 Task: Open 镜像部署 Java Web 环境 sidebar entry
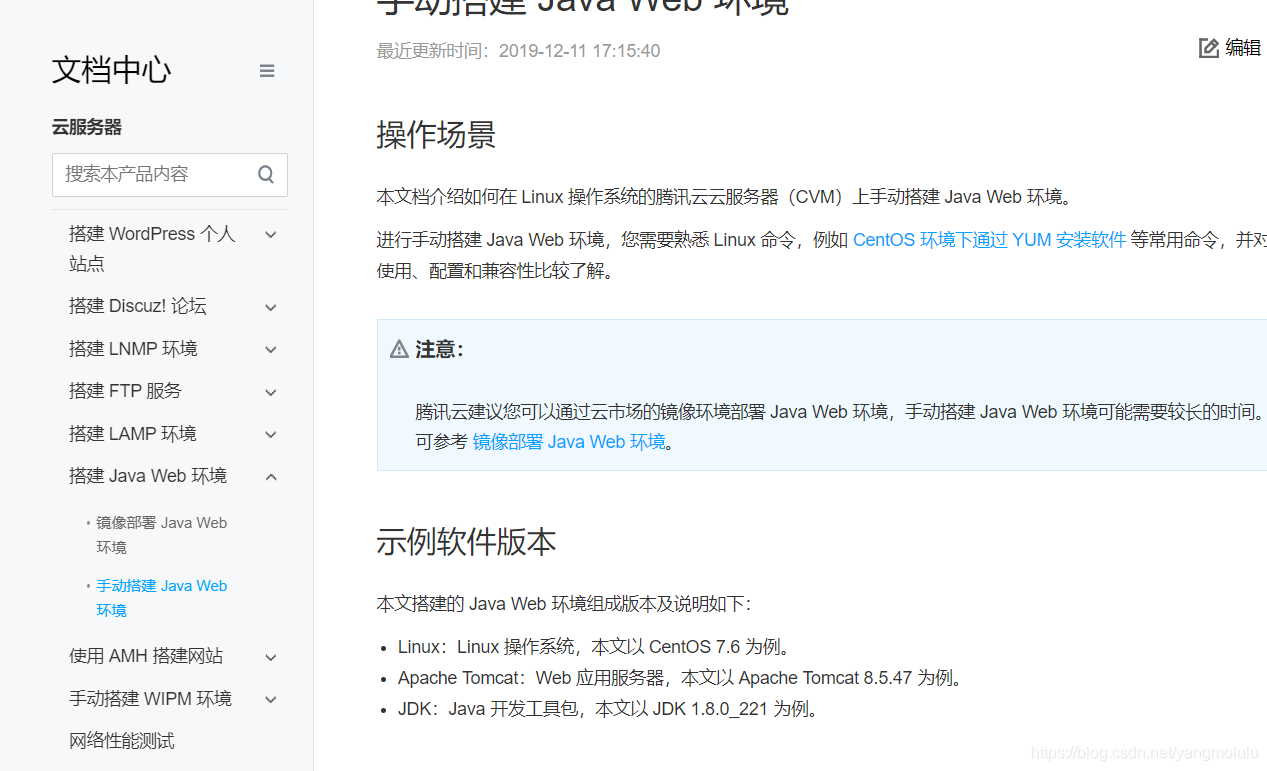tap(161, 534)
